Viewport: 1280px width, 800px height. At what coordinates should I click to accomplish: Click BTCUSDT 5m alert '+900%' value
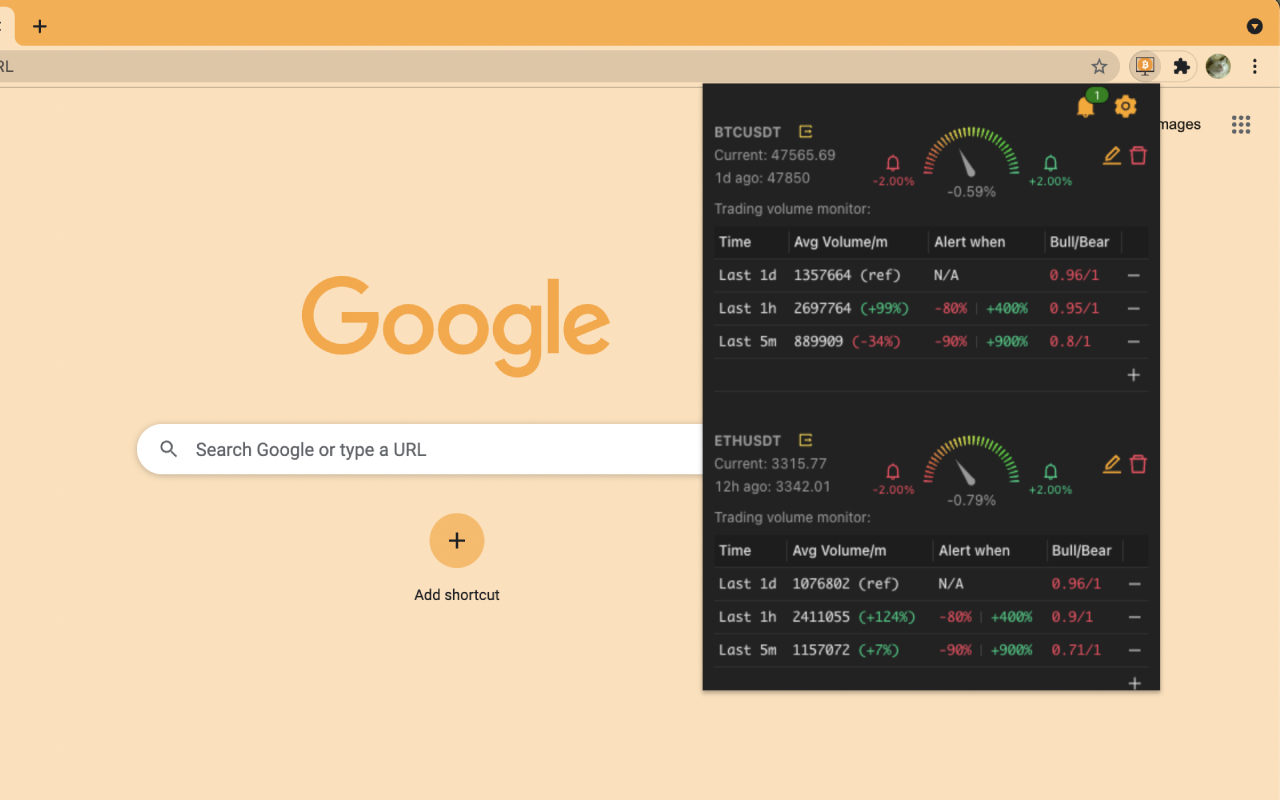(1007, 341)
